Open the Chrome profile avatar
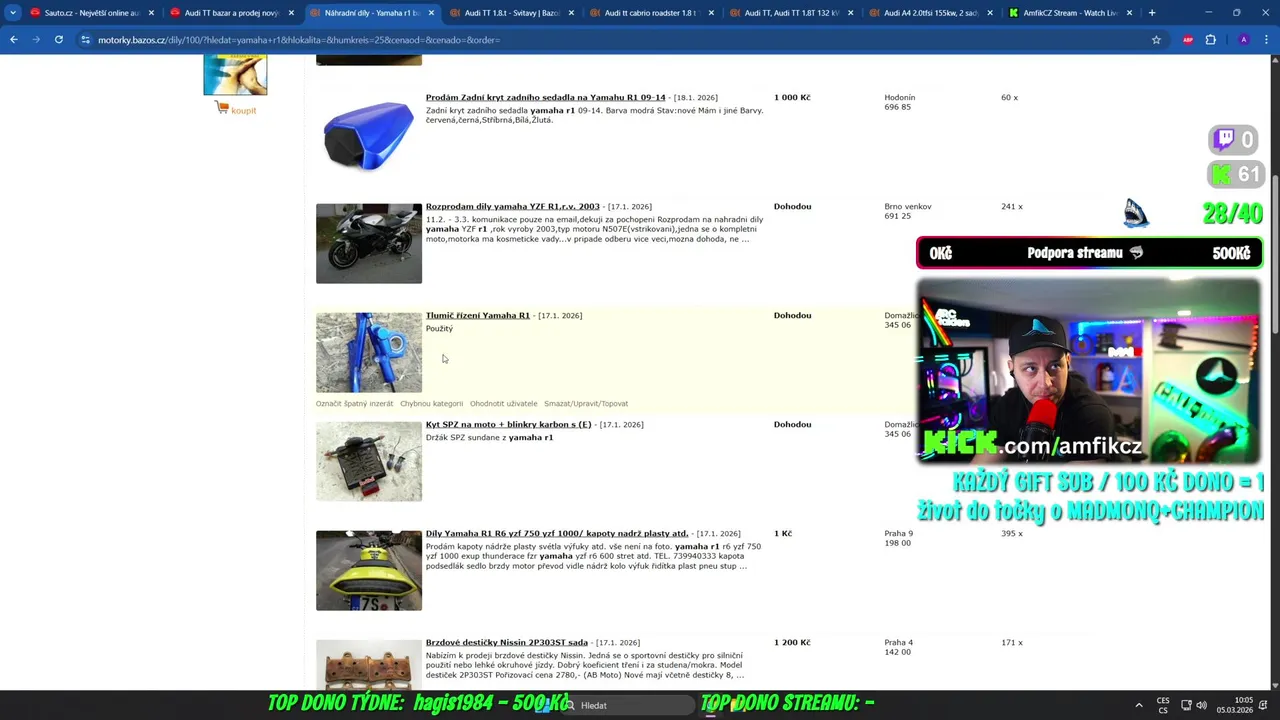Image resolution: width=1280 pixels, height=720 pixels. pyautogui.click(x=1243, y=40)
